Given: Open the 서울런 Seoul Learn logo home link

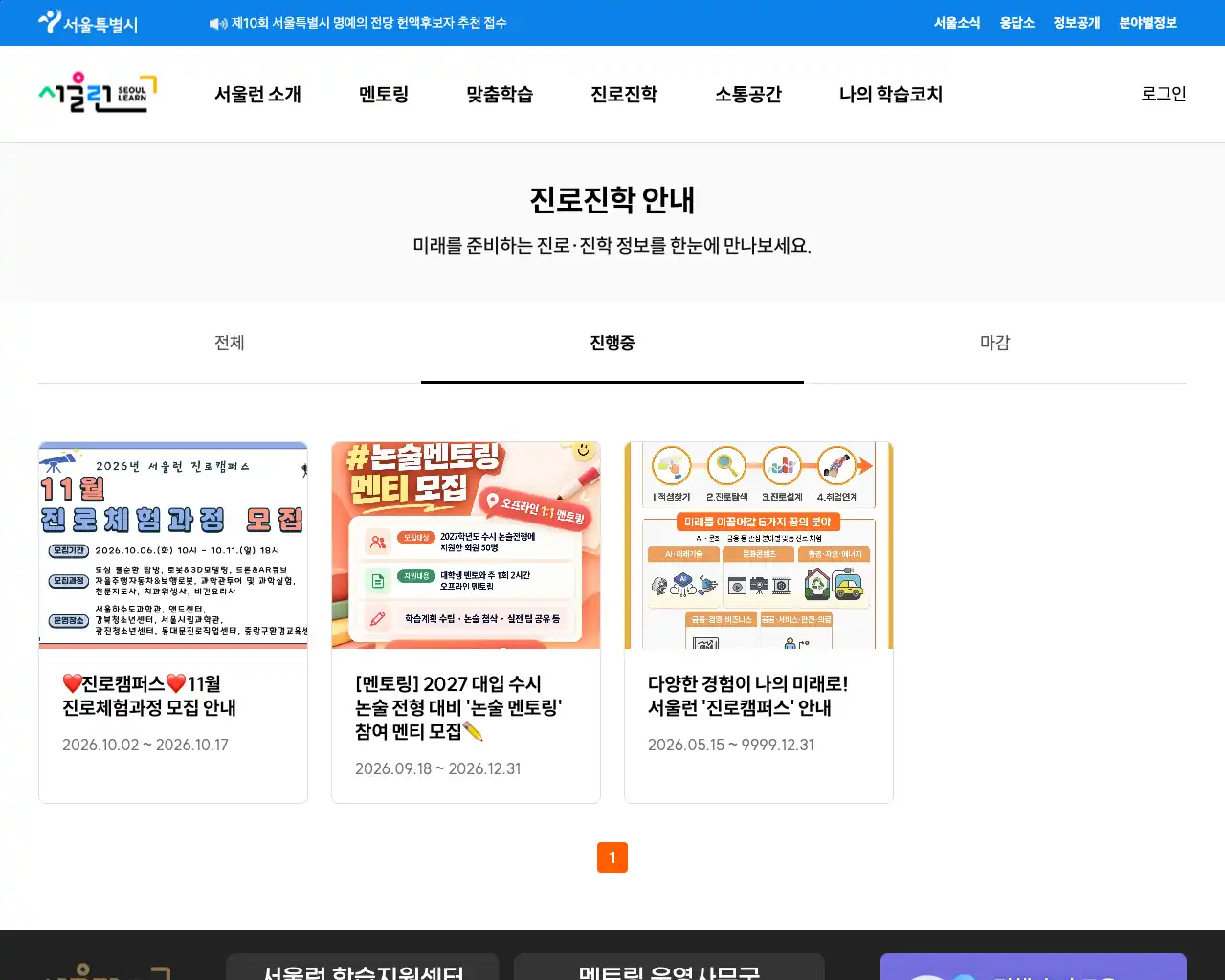Looking at the screenshot, I should [98, 94].
